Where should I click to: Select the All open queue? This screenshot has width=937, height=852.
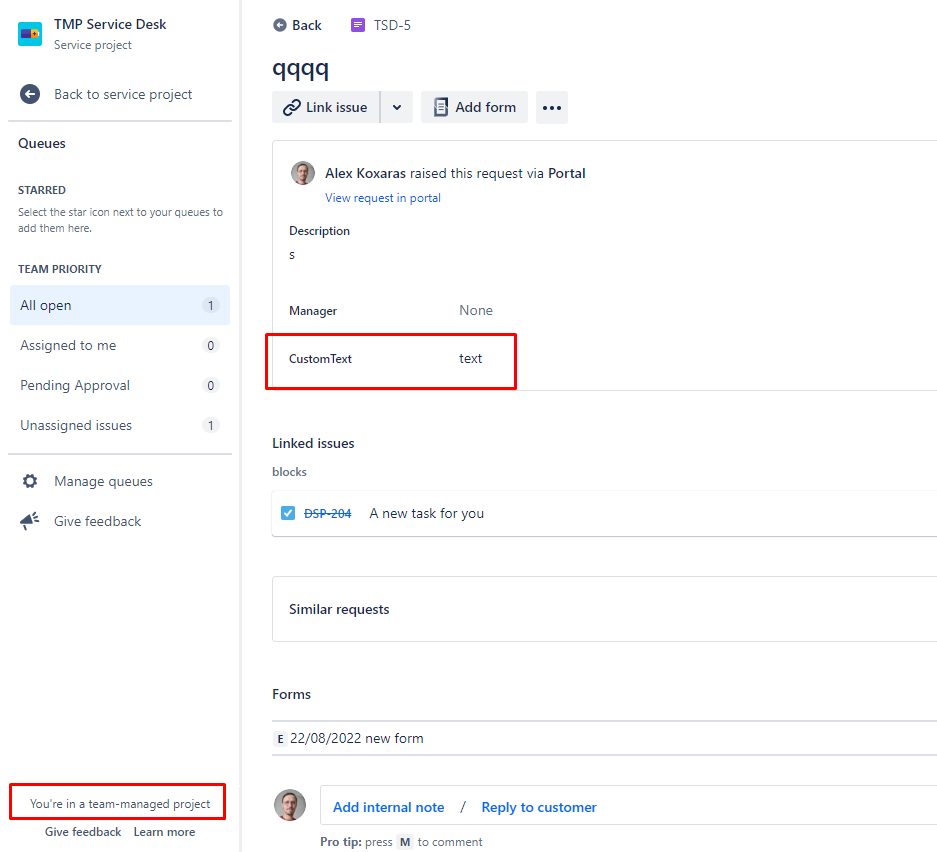coord(120,305)
